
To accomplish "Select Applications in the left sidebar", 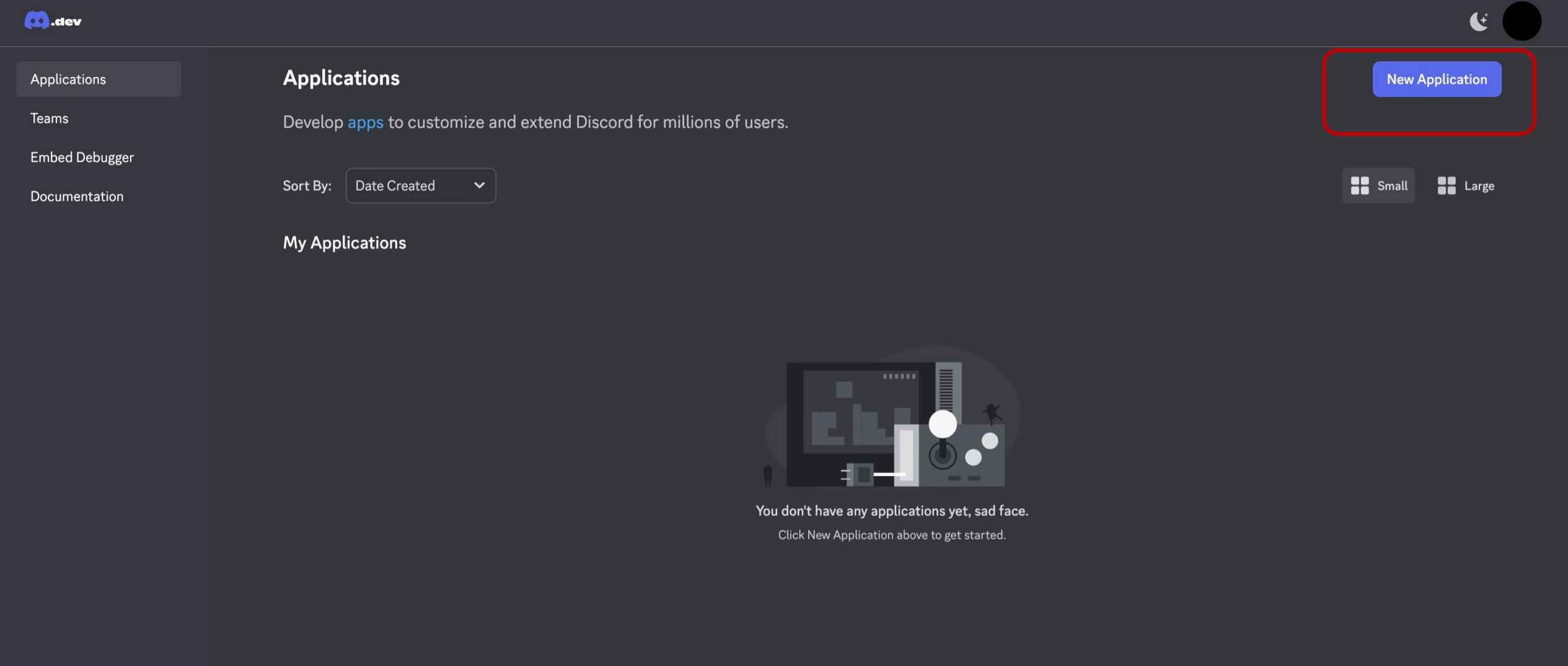I will tap(68, 79).
